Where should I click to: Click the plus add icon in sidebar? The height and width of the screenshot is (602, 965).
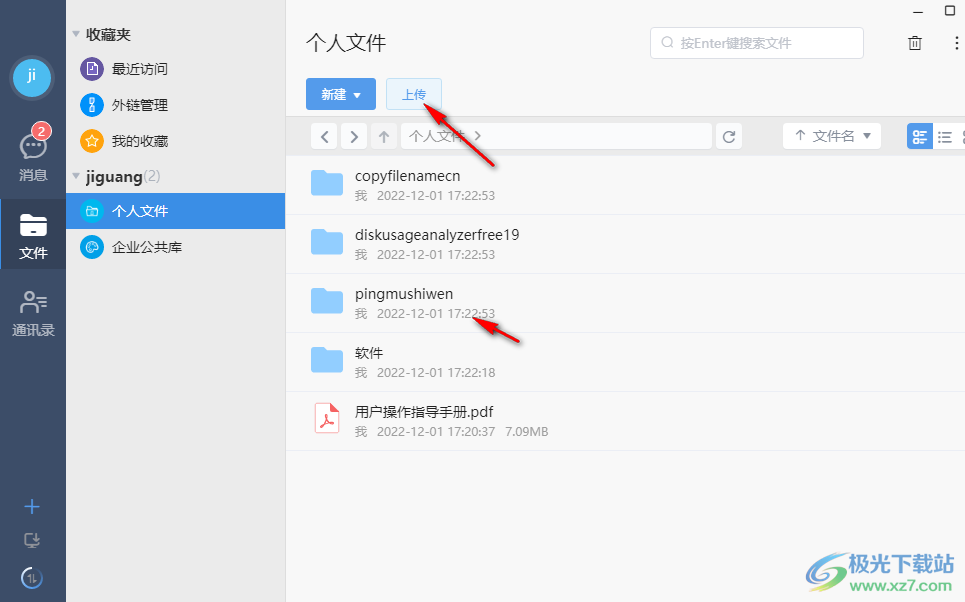click(32, 507)
